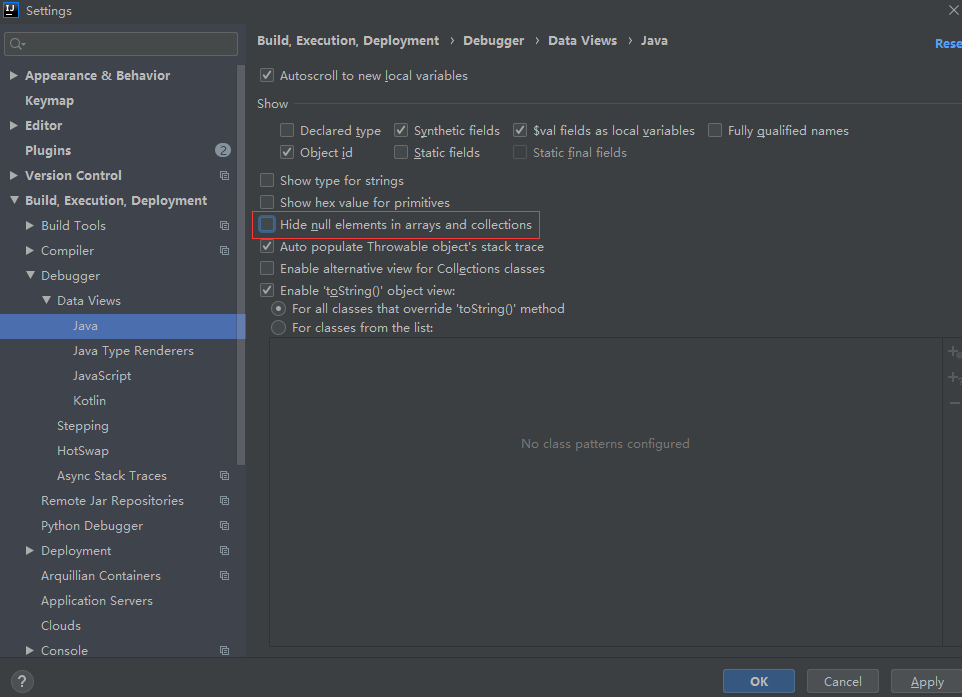Click project-level icon next to Async Stack Traces

[x=225, y=476]
